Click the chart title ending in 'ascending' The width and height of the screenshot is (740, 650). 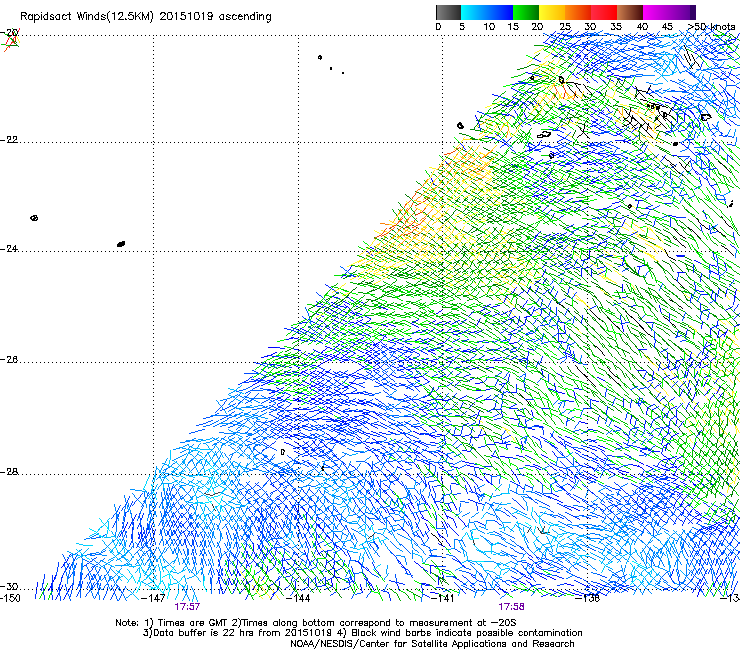click(146, 17)
